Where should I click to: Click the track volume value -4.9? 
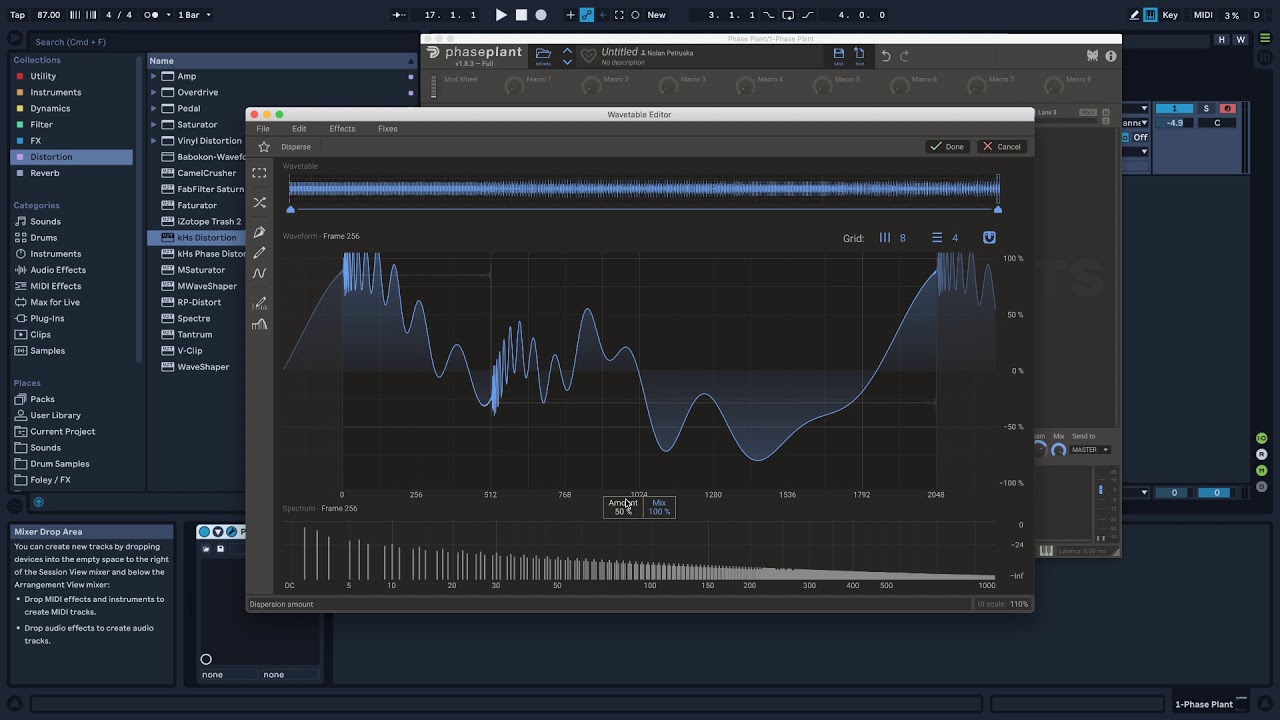1174,123
